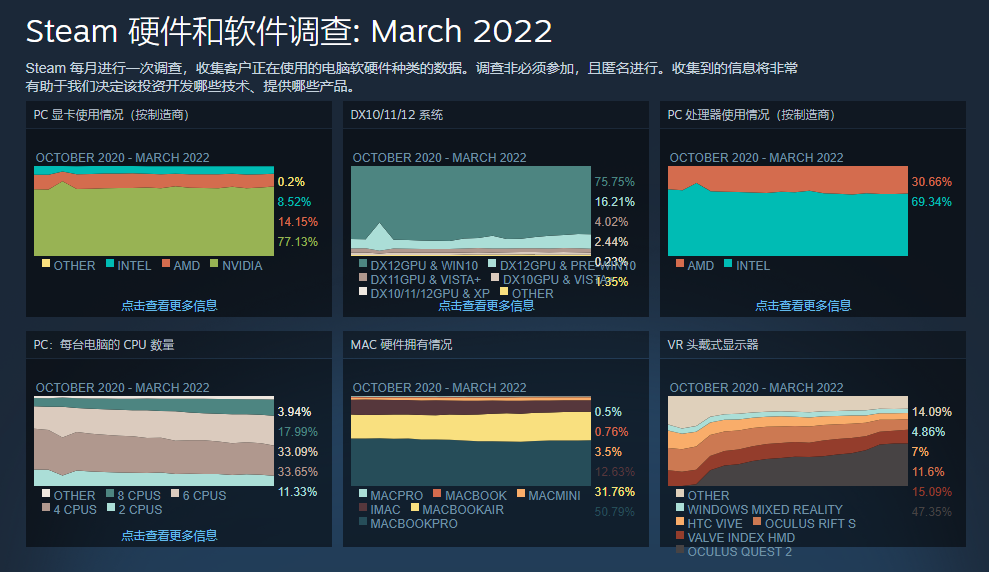Open the GPU chart's 点击查看更多信息 link
Image resolution: width=989 pixels, height=572 pixels.
pos(169,306)
